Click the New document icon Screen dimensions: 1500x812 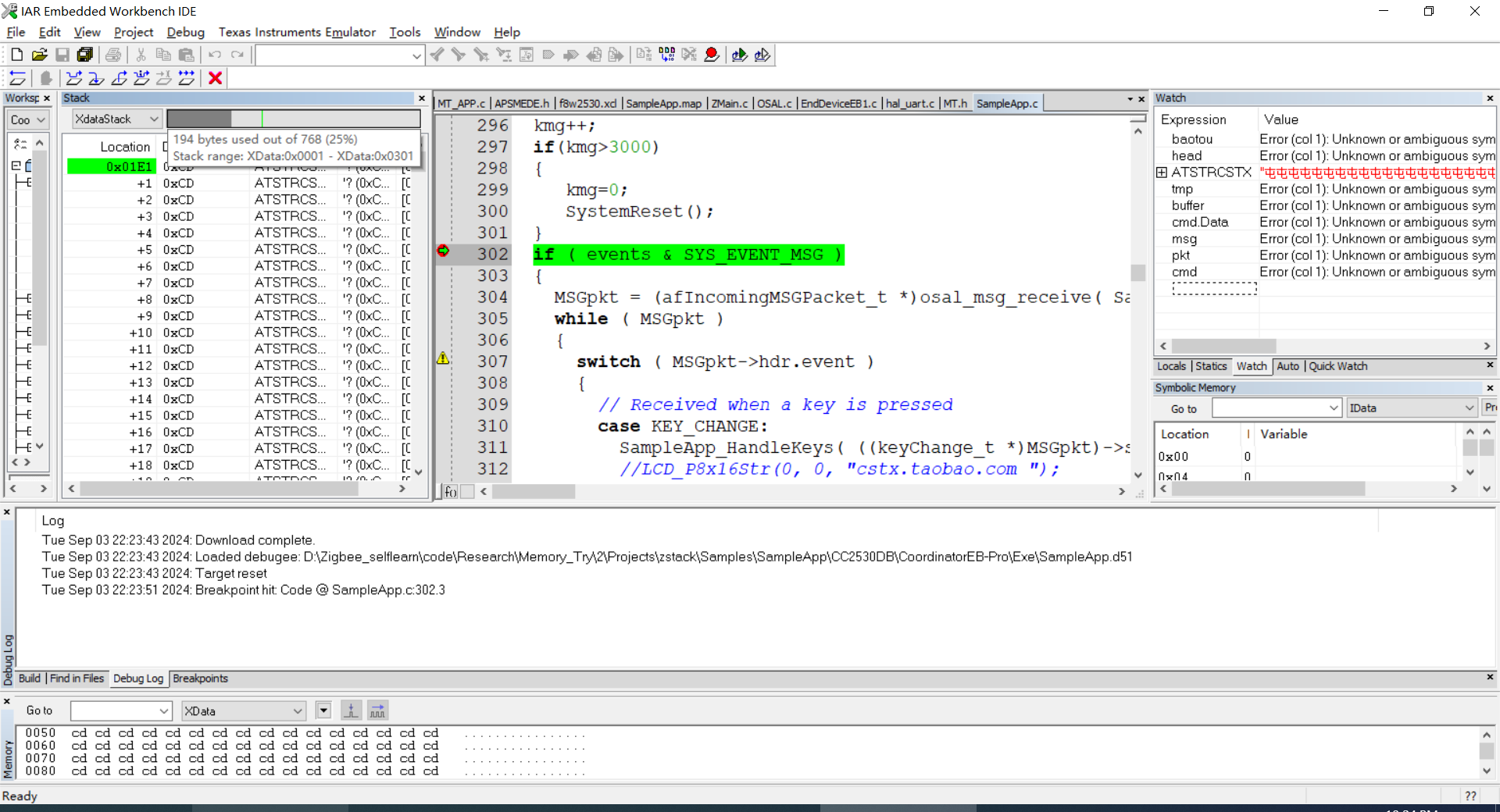(x=17, y=55)
